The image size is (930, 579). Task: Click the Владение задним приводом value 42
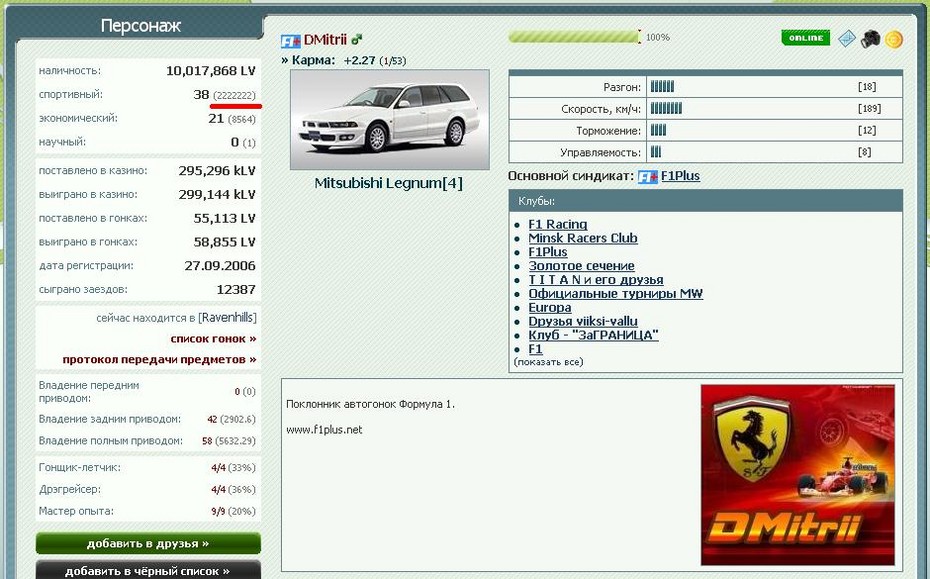pyautogui.click(x=212, y=419)
